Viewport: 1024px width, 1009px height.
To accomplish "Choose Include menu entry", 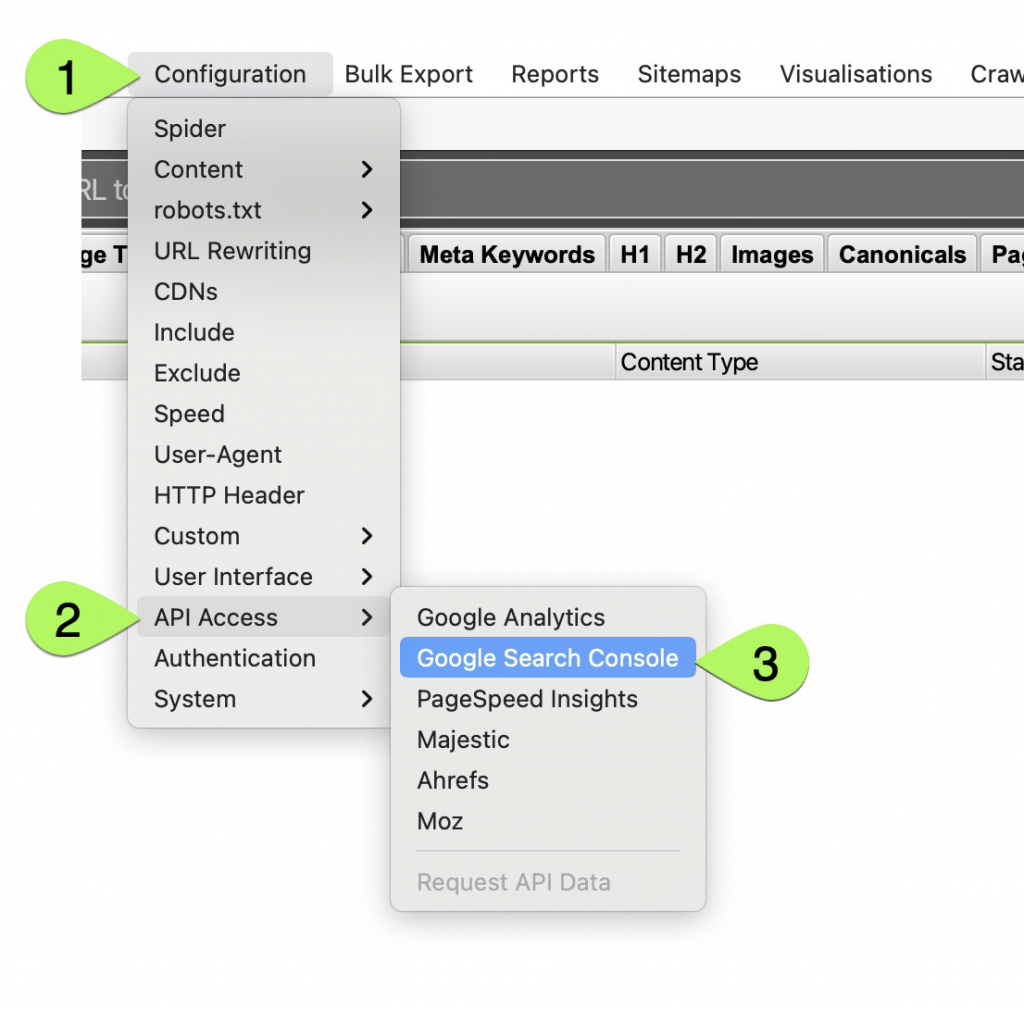I will click(x=264, y=332).
